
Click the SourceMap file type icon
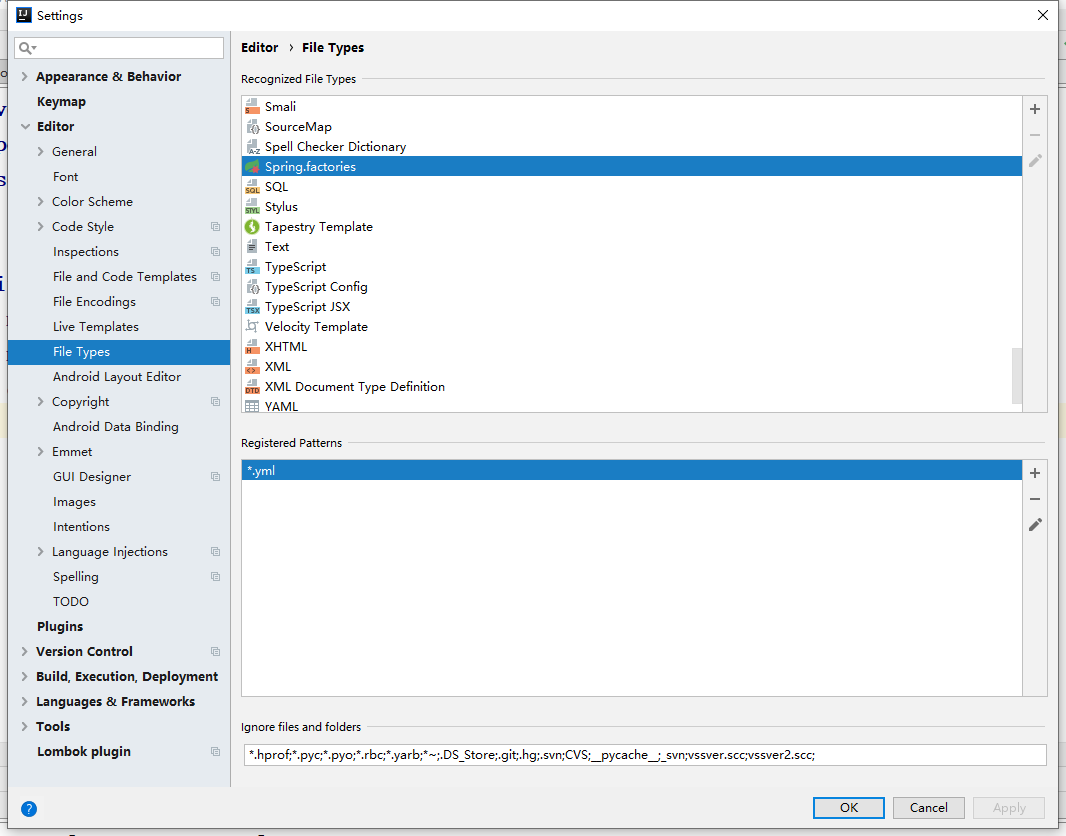click(x=252, y=126)
